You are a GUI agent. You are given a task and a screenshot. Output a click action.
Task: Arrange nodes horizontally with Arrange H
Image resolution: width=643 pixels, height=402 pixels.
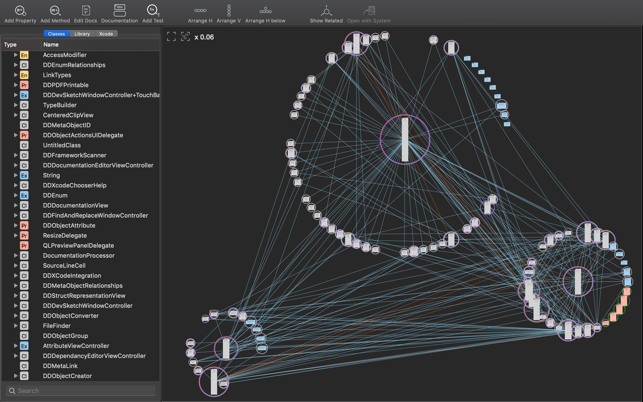200,10
